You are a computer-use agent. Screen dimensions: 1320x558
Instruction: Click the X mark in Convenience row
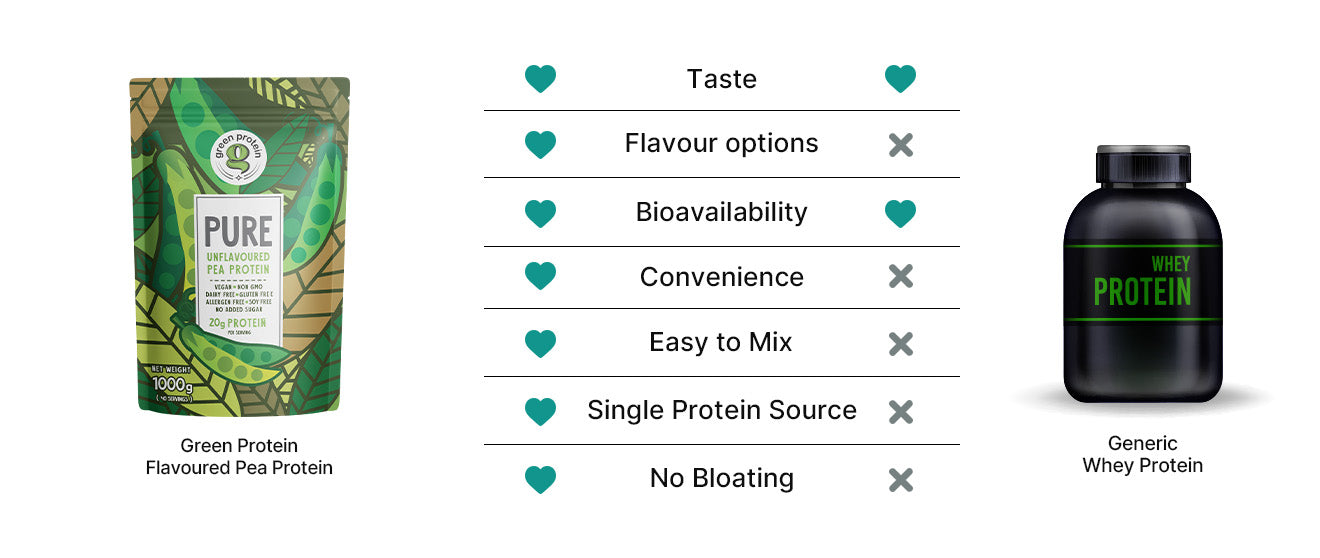pos(900,277)
